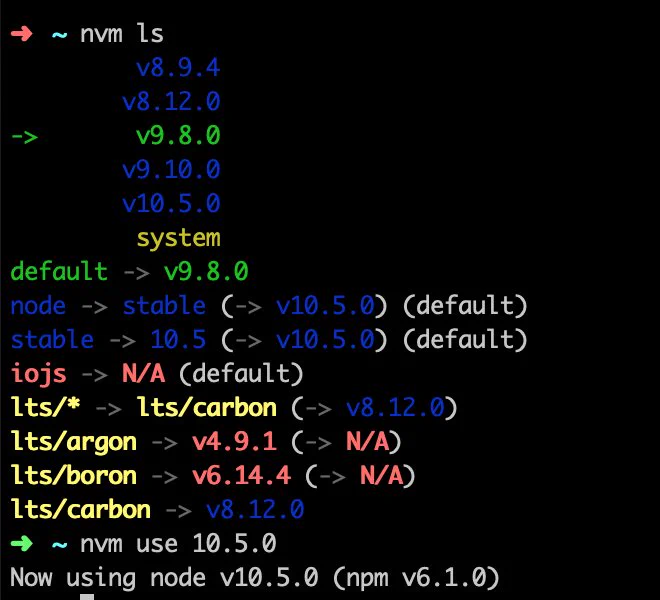Click the 'node -> stable' alias line
The image size is (660, 600).
click(x=269, y=306)
